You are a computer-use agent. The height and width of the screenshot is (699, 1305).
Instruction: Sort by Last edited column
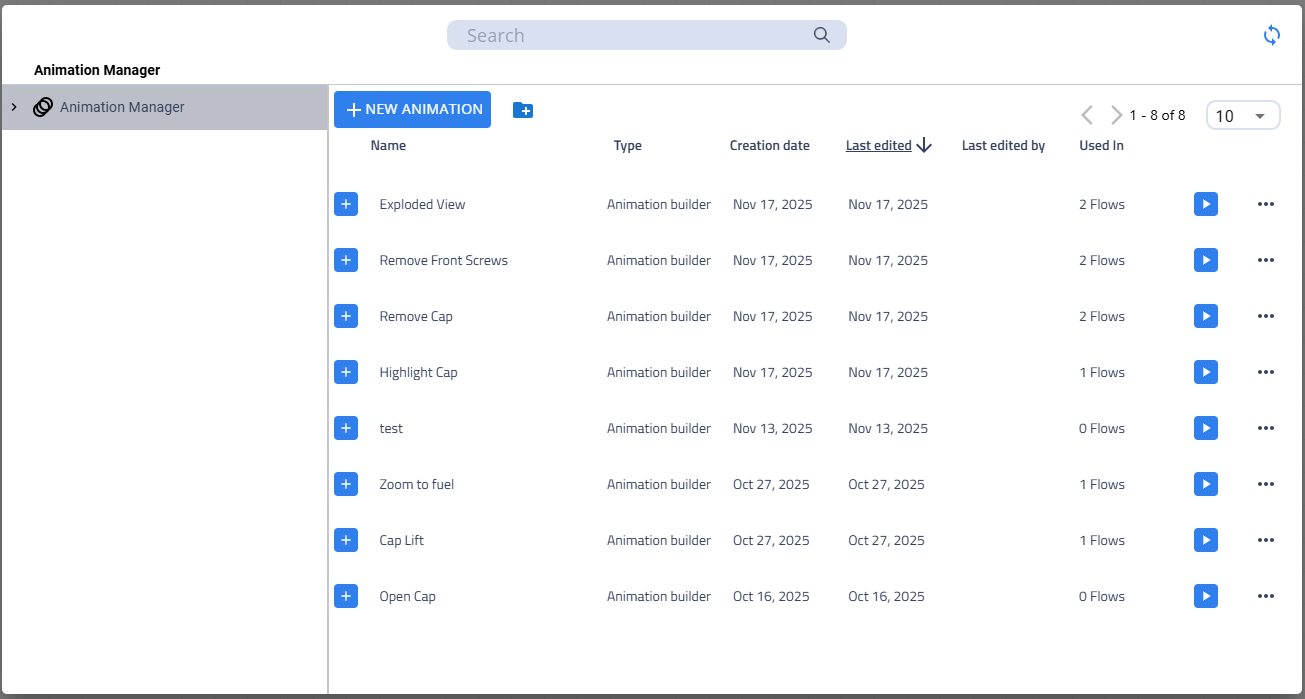click(x=879, y=145)
